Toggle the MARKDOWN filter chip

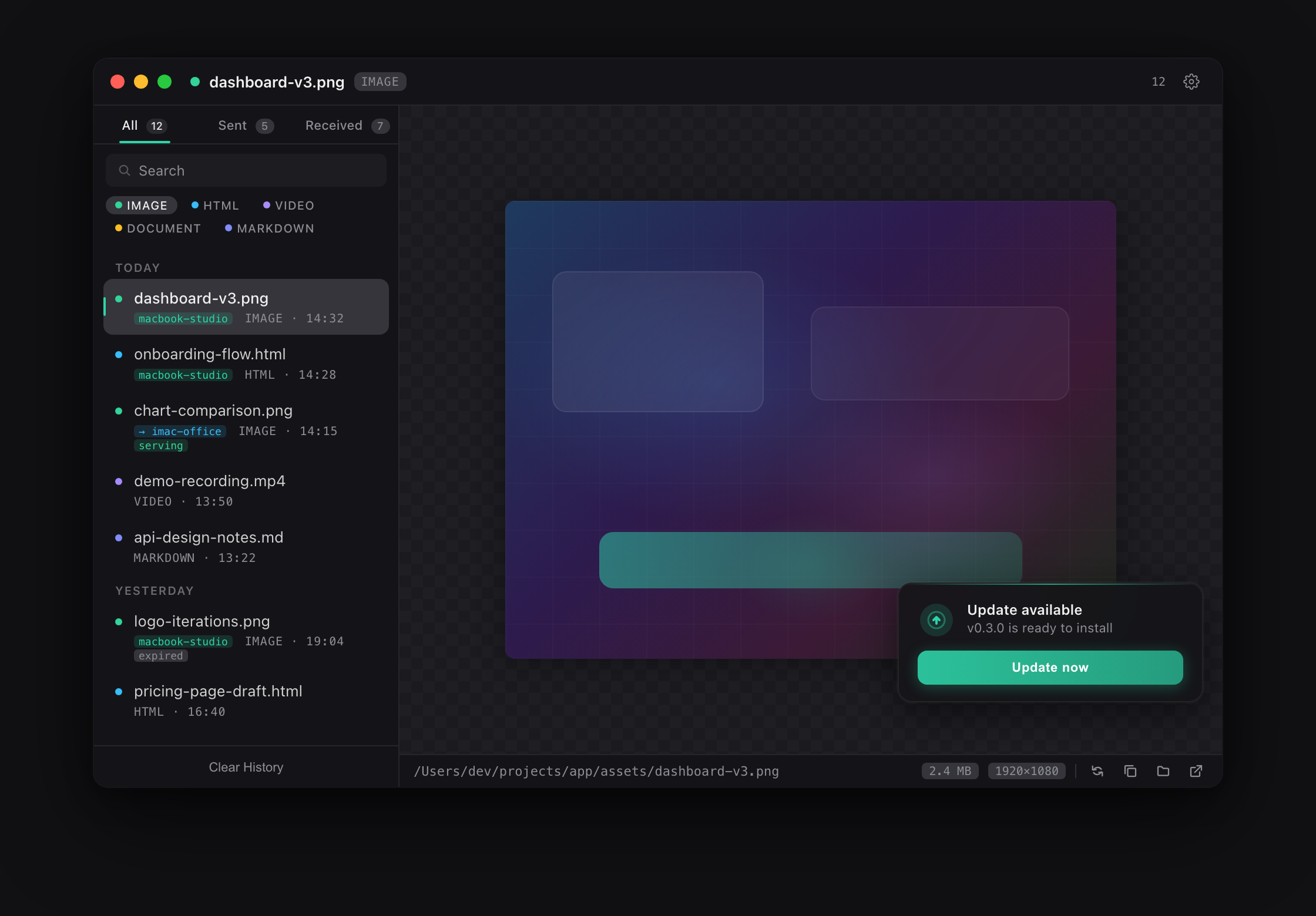coord(270,228)
